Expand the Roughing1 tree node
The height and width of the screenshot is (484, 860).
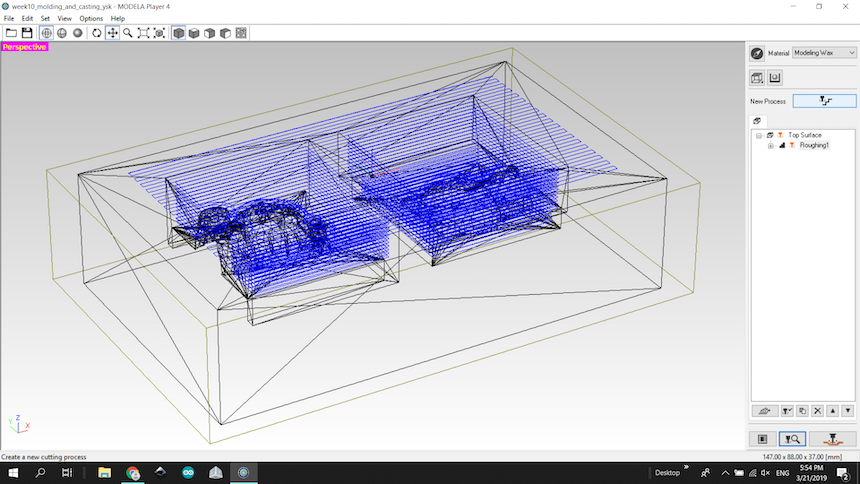pos(770,146)
